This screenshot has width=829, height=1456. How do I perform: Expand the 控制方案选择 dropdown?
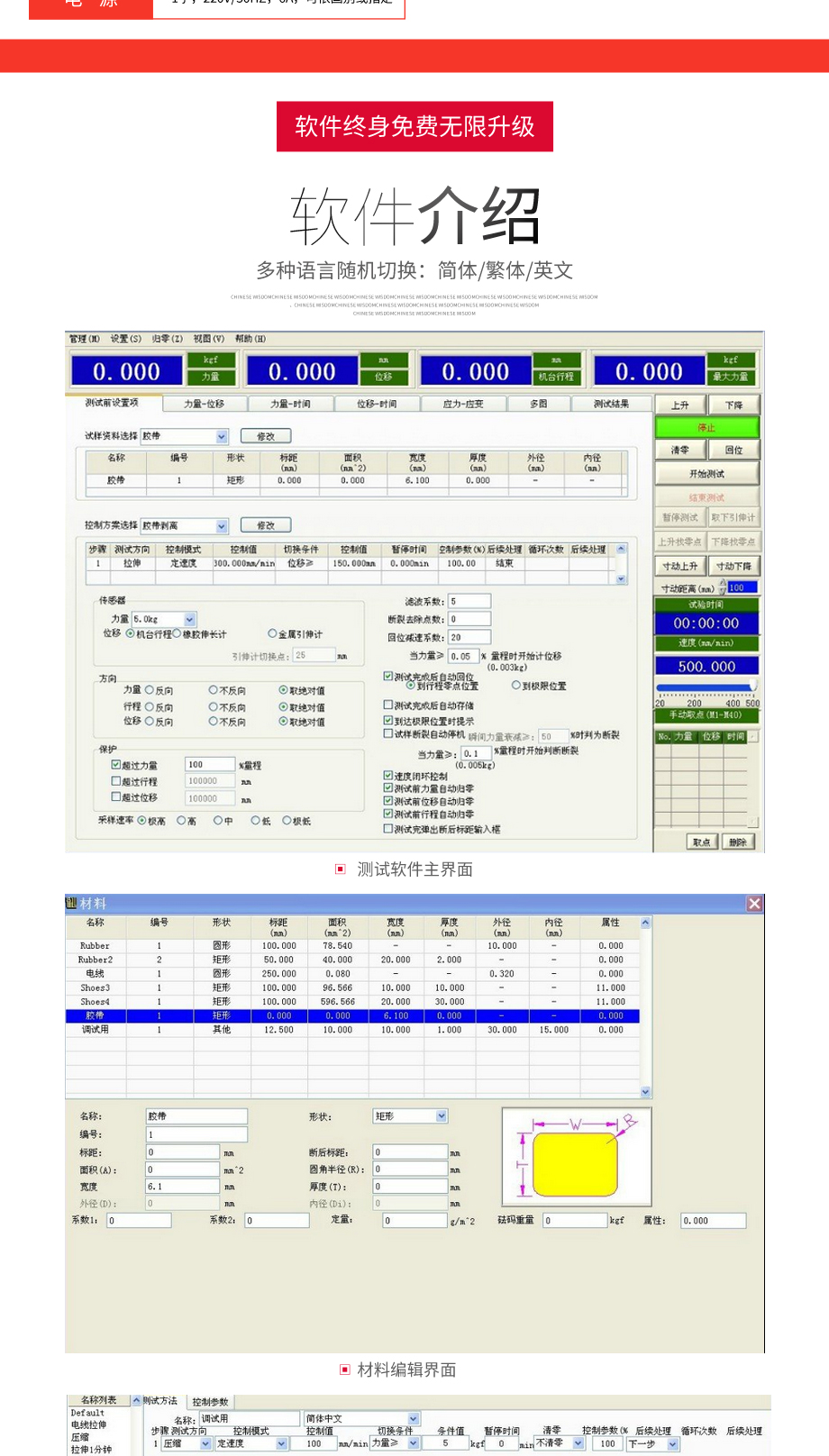coord(222,525)
